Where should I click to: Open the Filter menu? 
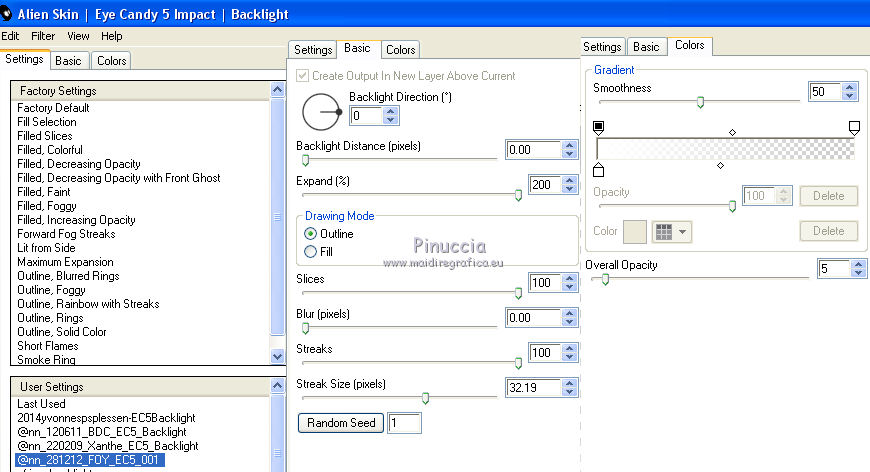[x=43, y=36]
